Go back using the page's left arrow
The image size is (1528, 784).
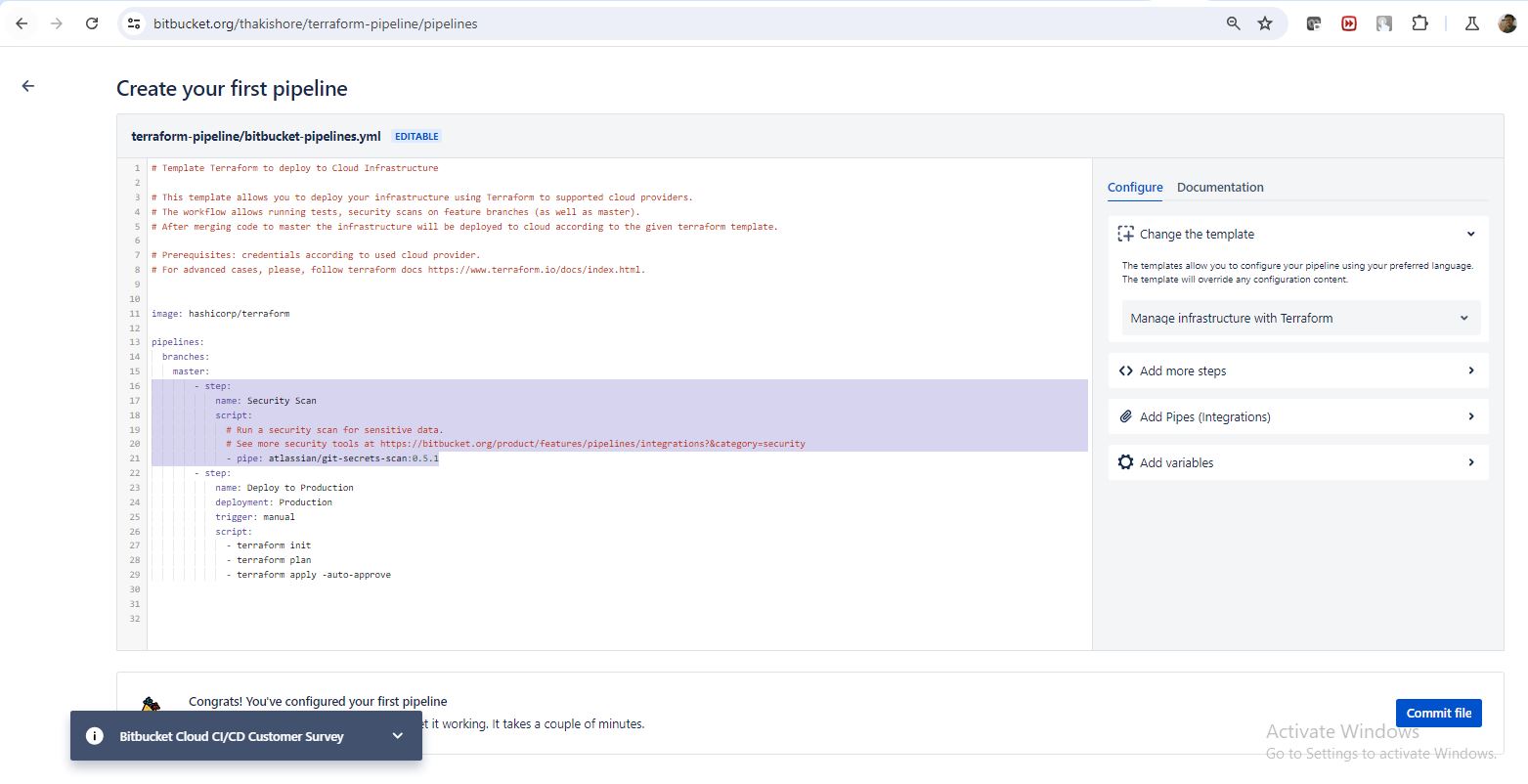point(28,86)
